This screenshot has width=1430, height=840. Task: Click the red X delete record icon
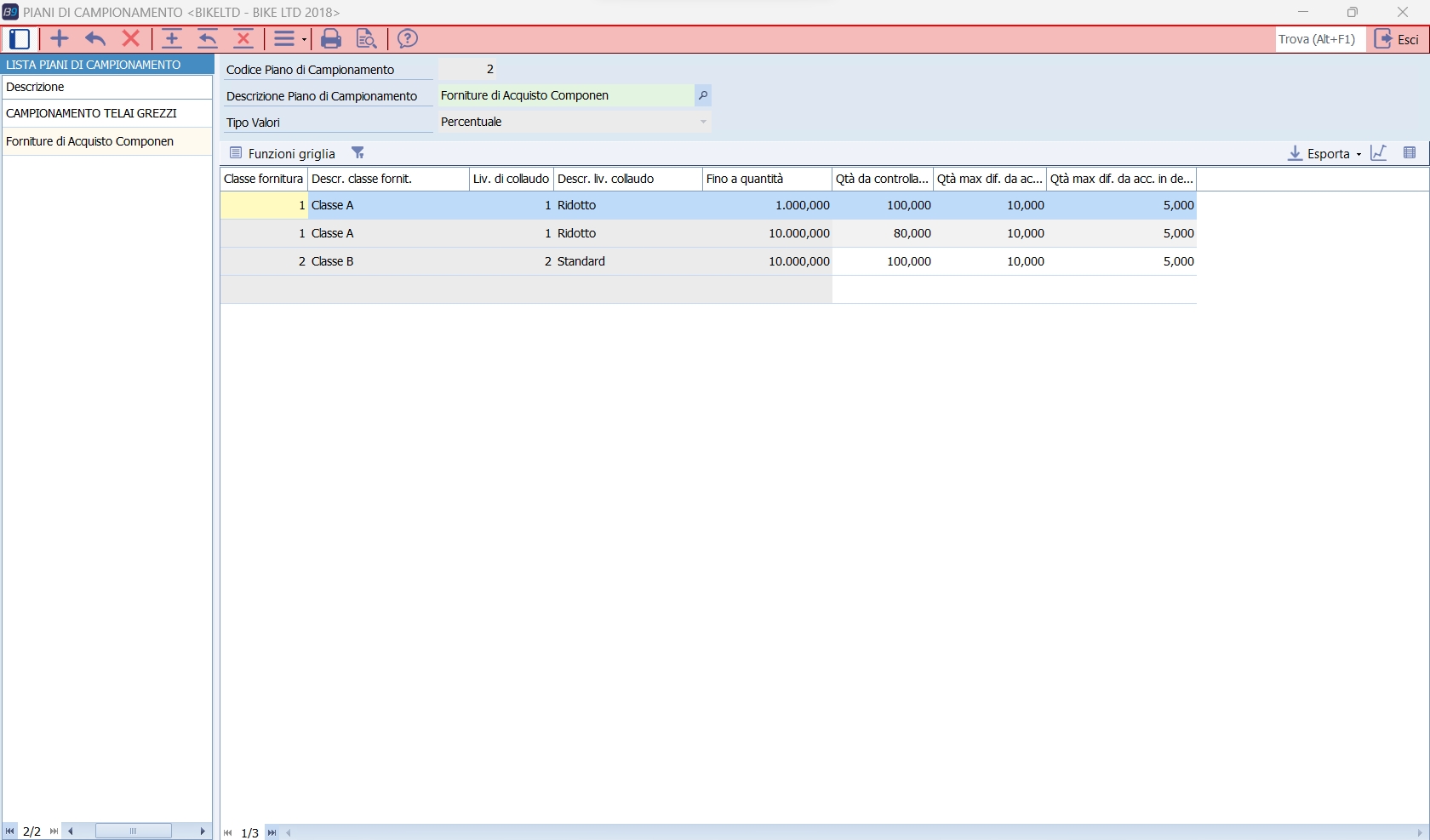tap(130, 39)
